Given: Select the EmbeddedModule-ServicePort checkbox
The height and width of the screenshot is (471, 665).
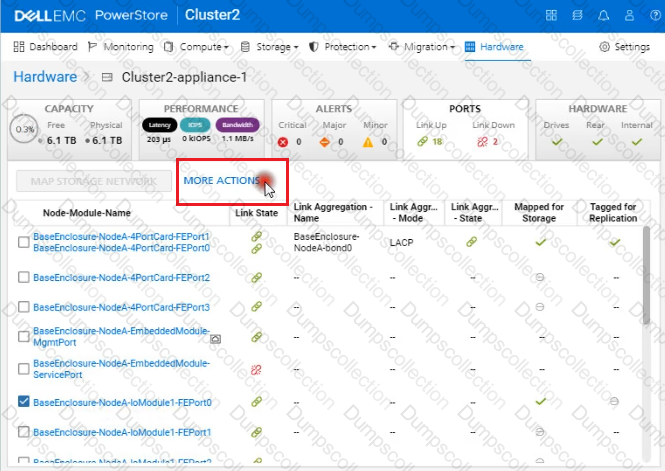Looking at the screenshot, I should pos(23,369).
